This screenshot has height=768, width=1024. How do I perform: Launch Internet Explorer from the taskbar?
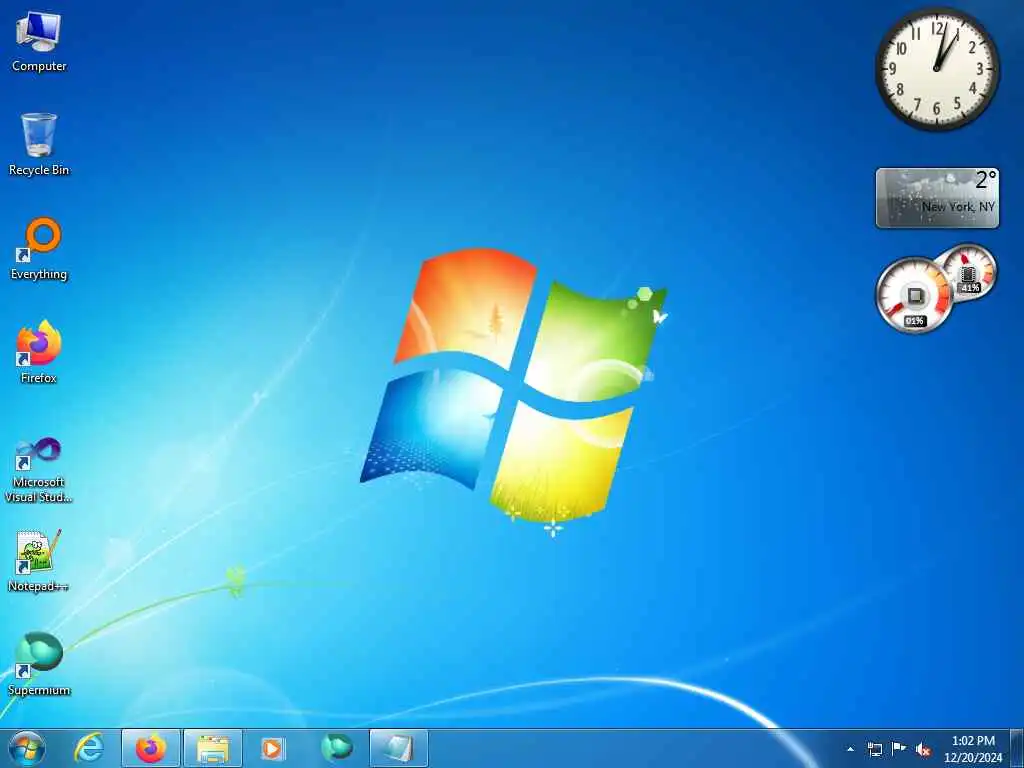tap(89, 748)
